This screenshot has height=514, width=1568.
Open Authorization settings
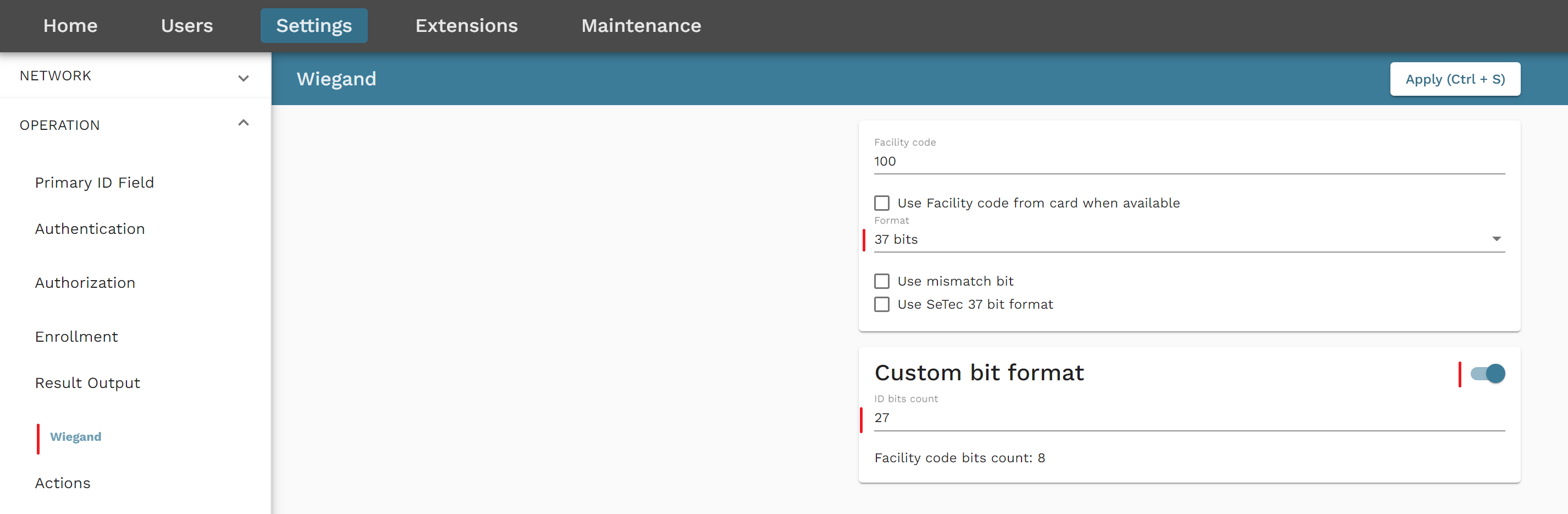[85, 282]
